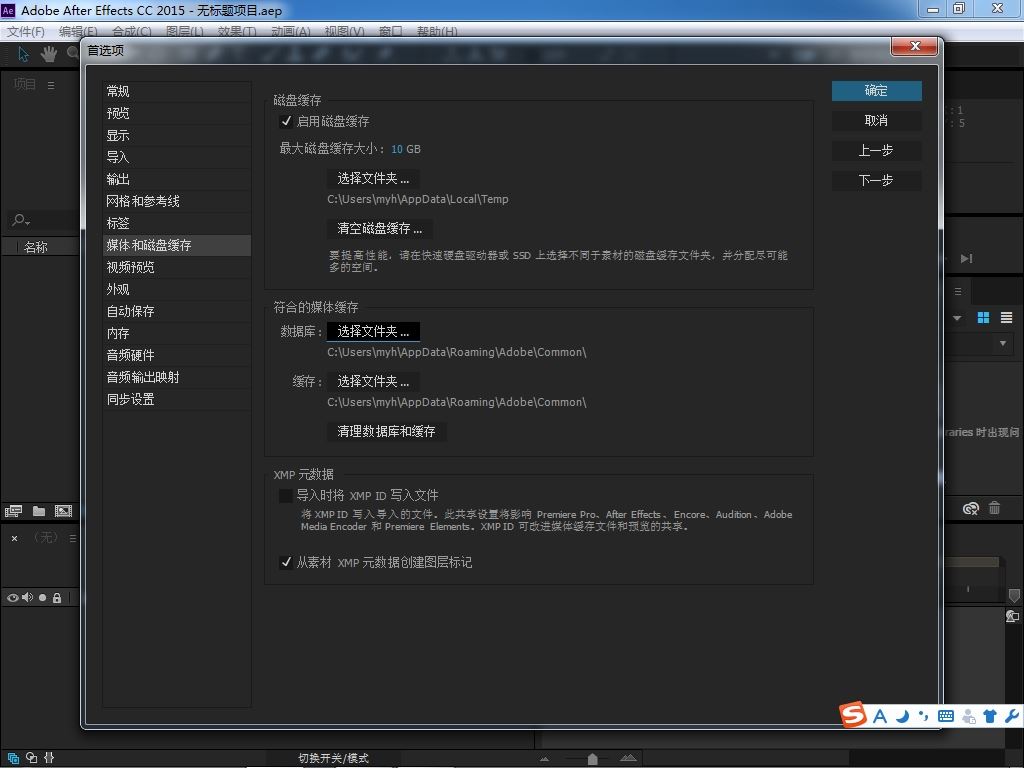Screen dimensions: 1024x768
Task: Click 选择文件夹 next to 缓存
Action: pos(373,381)
